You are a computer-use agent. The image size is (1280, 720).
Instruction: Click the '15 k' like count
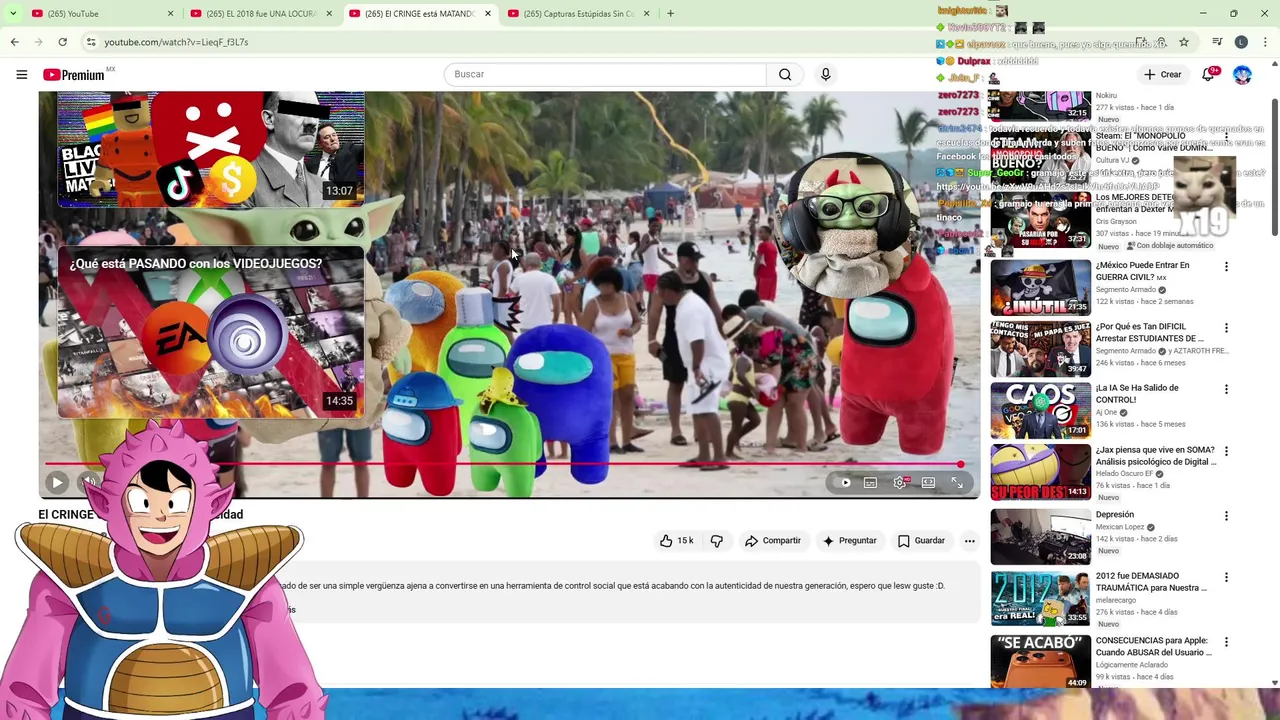point(685,540)
